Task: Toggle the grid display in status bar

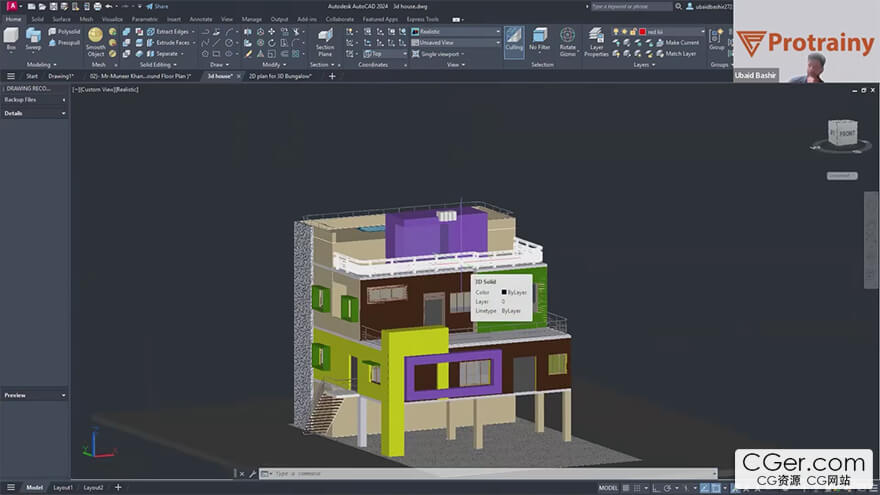Action: [x=628, y=488]
